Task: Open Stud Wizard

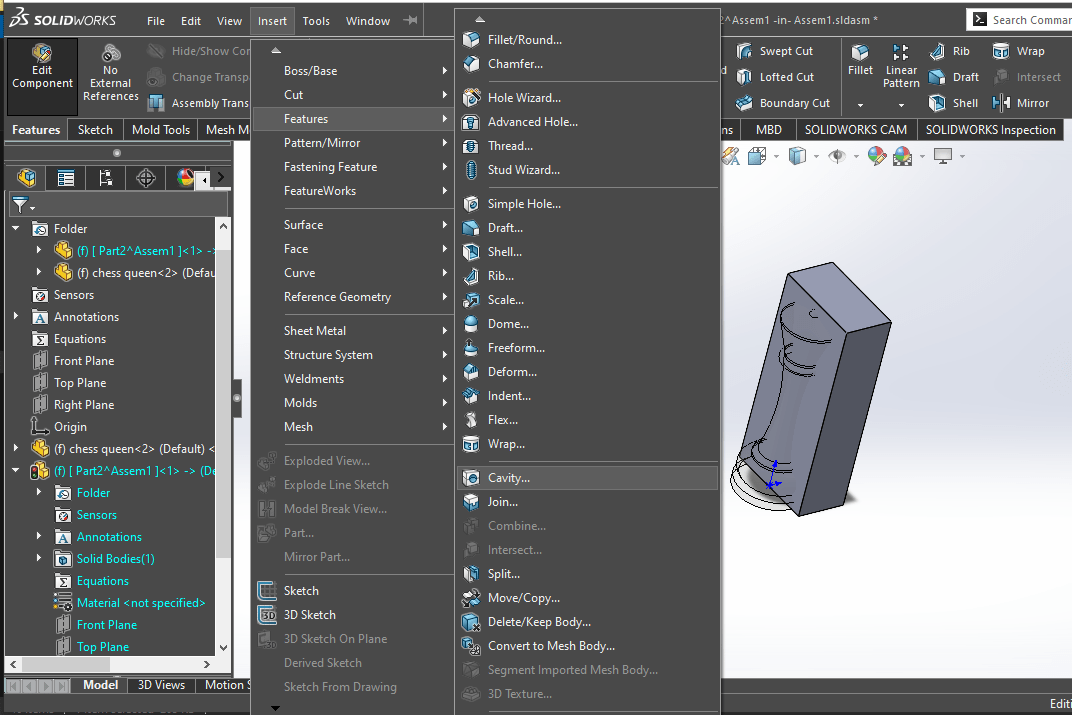Action: tap(587, 170)
